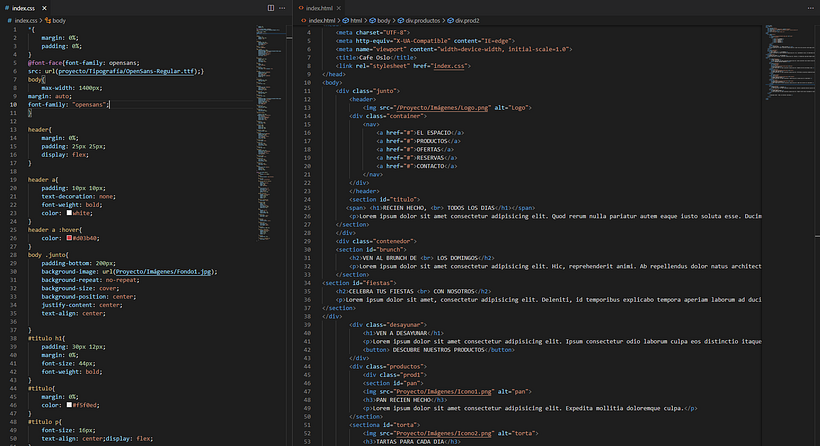
Task: Split the left editor group
Action: pos(271,8)
